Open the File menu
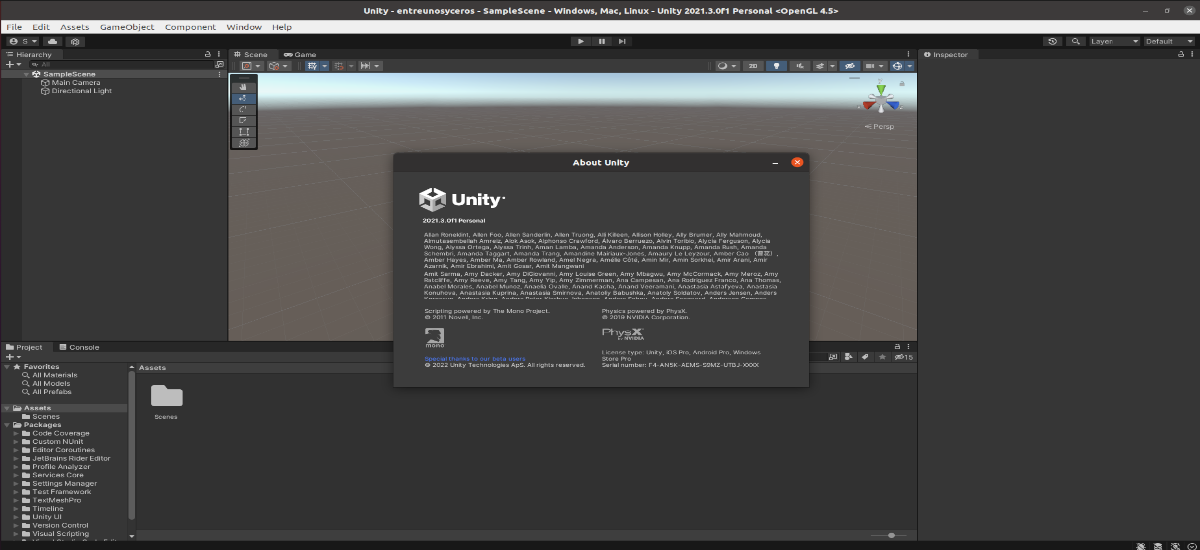Image resolution: width=1200 pixels, height=550 pixels. [14, 27]
